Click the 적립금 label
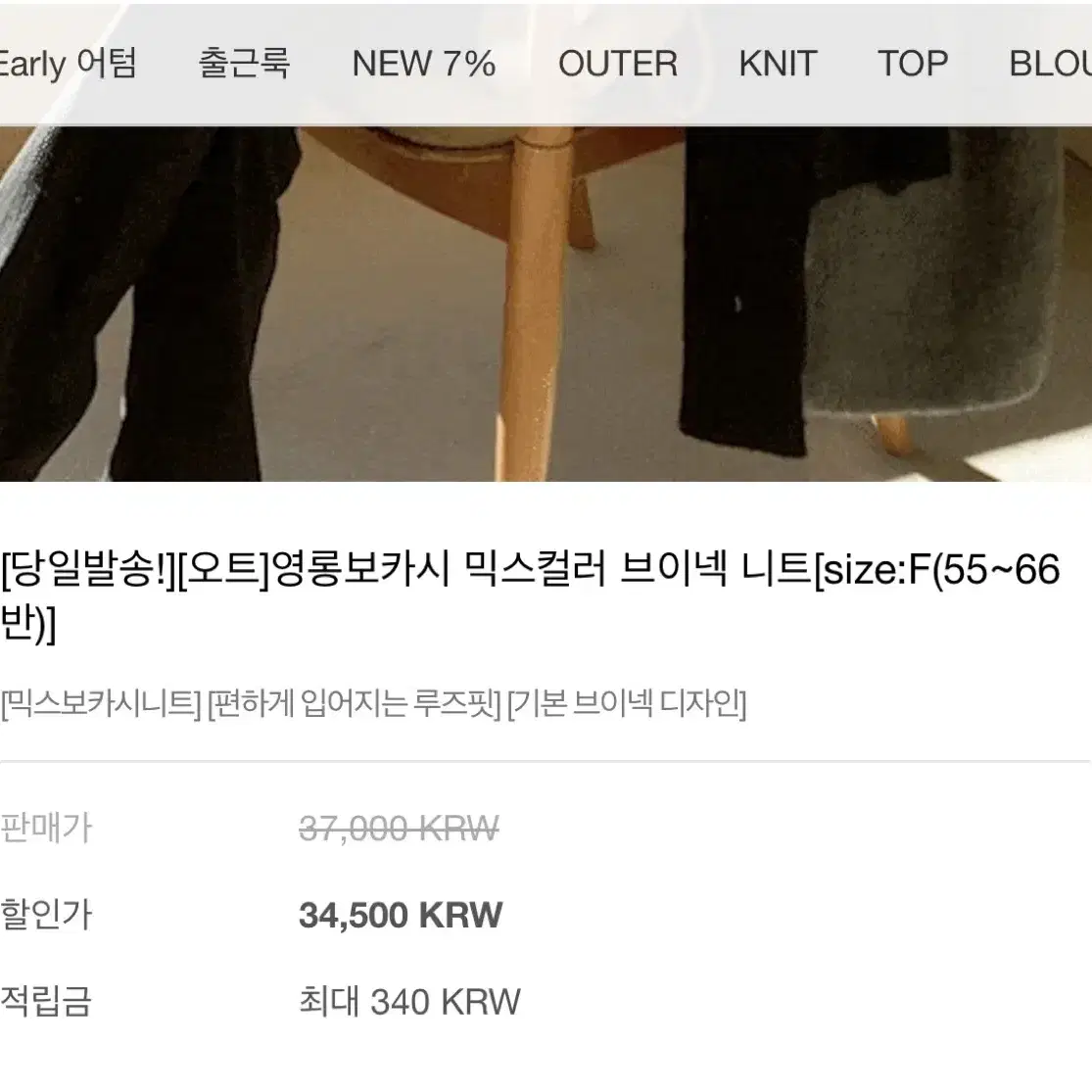The image size is (1092, 1092). pyautogui.click(x=46, y=1002)
